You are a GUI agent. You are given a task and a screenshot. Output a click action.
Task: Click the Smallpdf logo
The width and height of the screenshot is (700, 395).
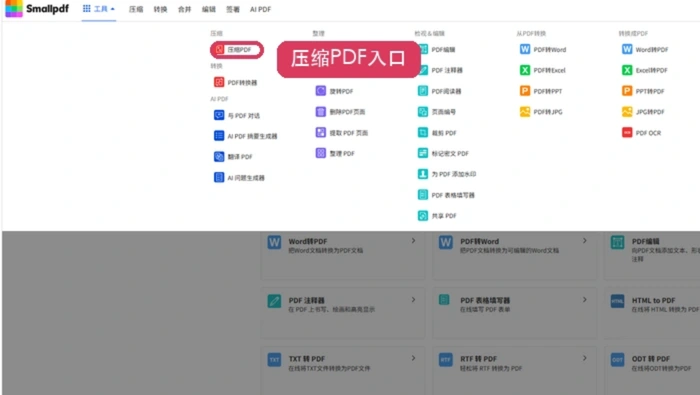tap(37, 9)
